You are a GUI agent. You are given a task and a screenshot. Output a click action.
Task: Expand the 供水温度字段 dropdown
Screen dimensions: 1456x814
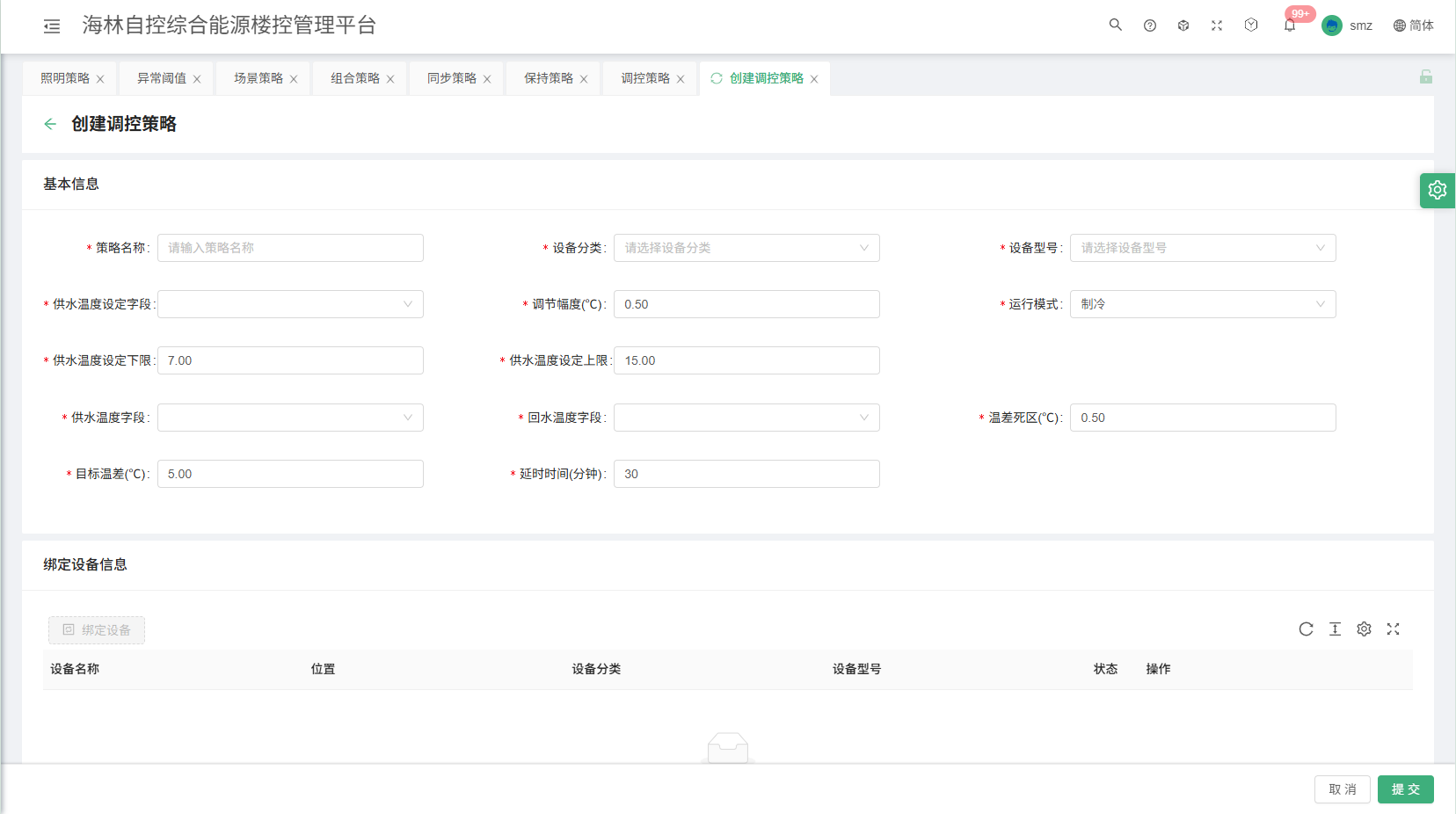tap(290, 418)
